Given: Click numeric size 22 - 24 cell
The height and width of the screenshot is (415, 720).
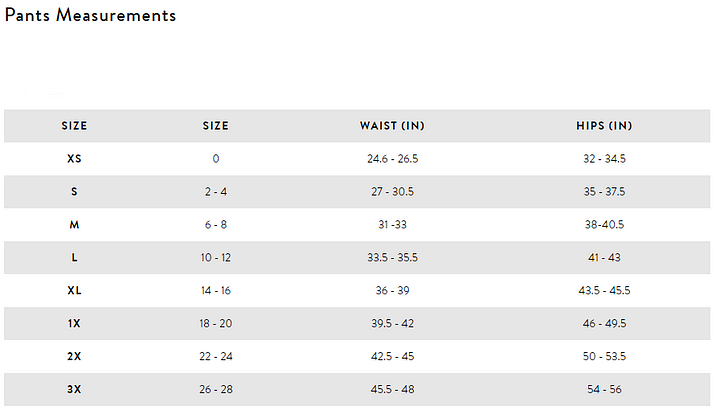Looking at the screenshot, I should point(216,356).
